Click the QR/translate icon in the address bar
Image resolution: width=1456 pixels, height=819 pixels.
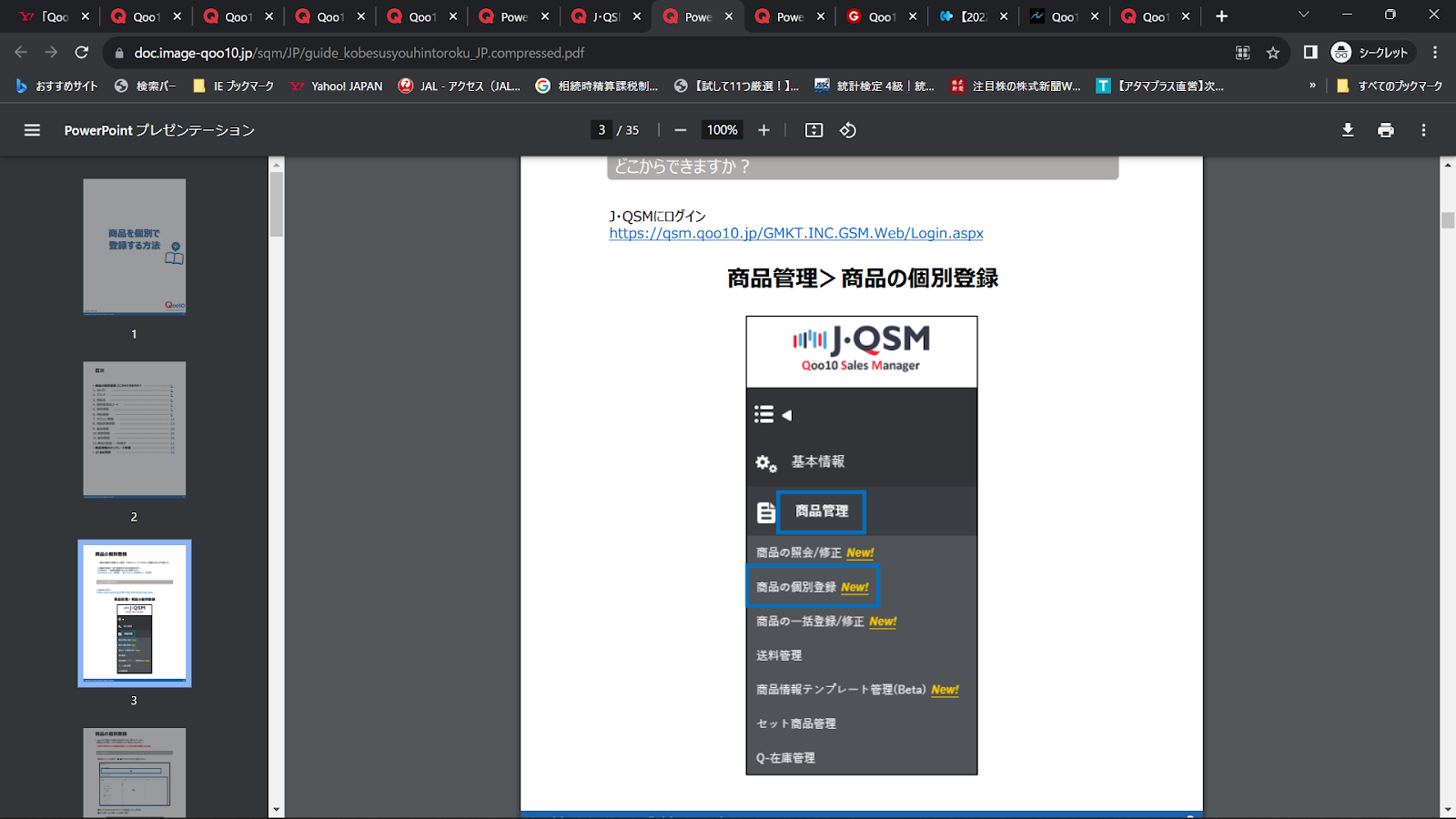click(x=1242, y=53)
